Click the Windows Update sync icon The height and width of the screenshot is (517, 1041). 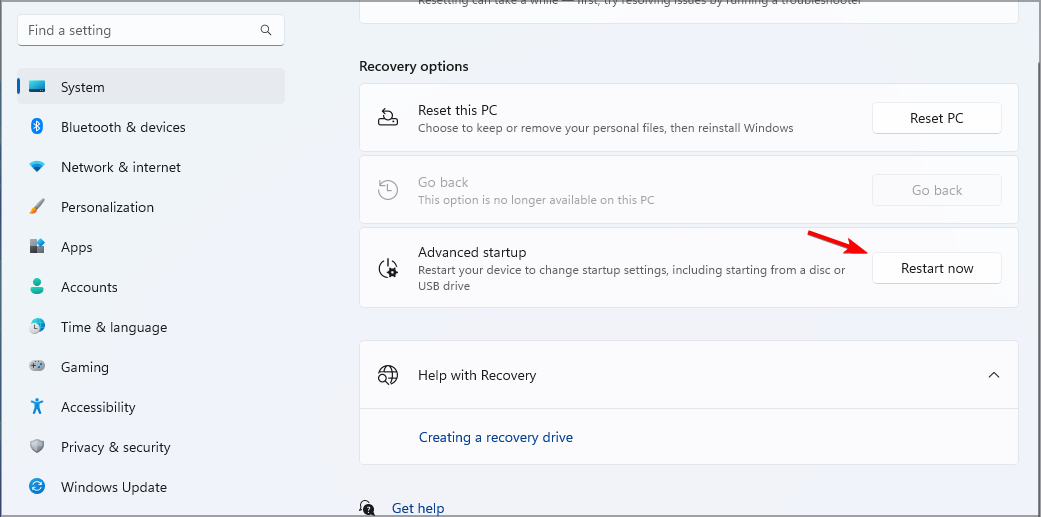(37, 487)
